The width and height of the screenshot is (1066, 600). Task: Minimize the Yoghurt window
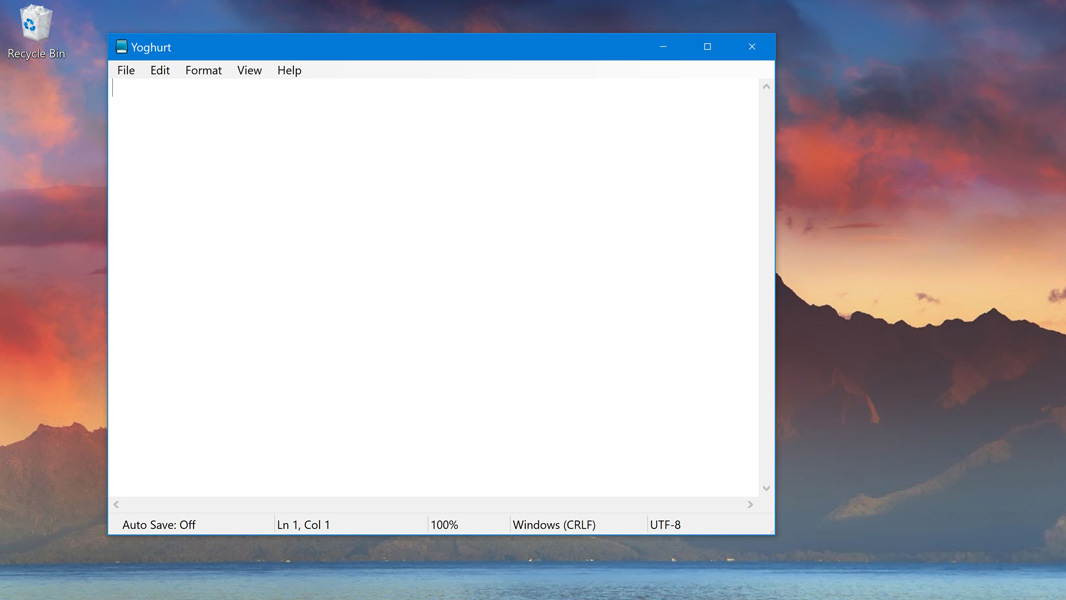pos(663,47)
